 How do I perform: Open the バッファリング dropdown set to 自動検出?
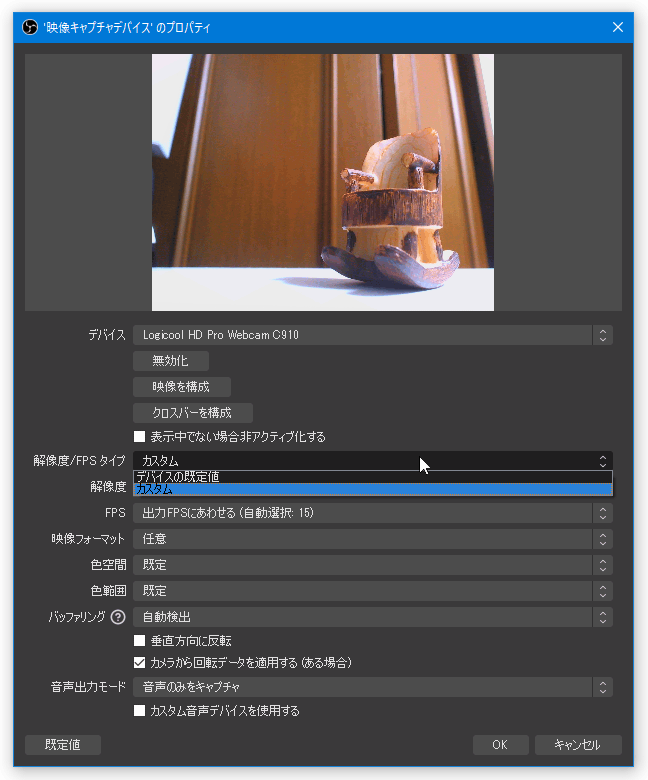point(372,617)
